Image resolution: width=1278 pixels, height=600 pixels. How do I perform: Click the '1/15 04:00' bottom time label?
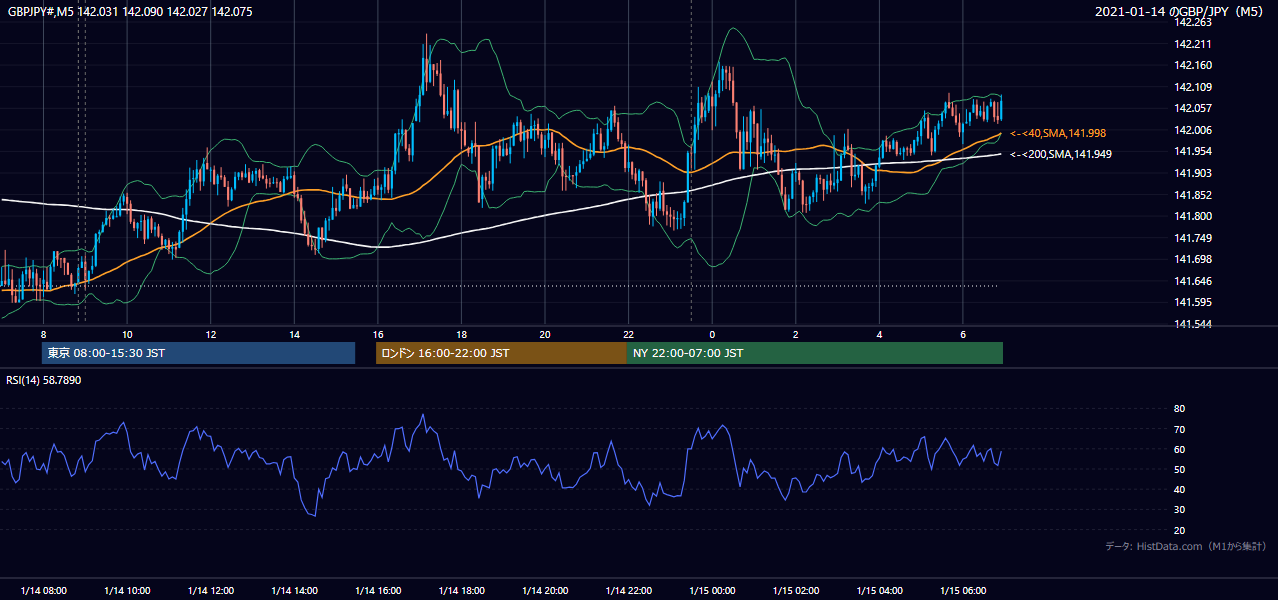pos(879,591)
